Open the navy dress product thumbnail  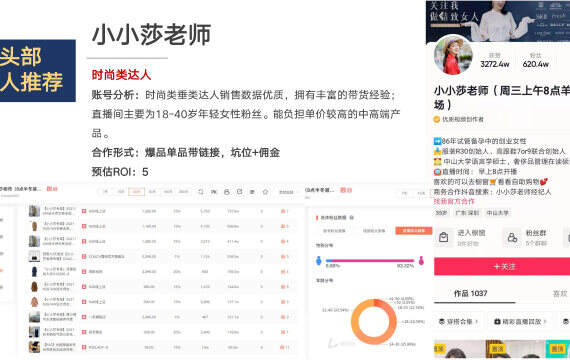(x=34, y=272)
